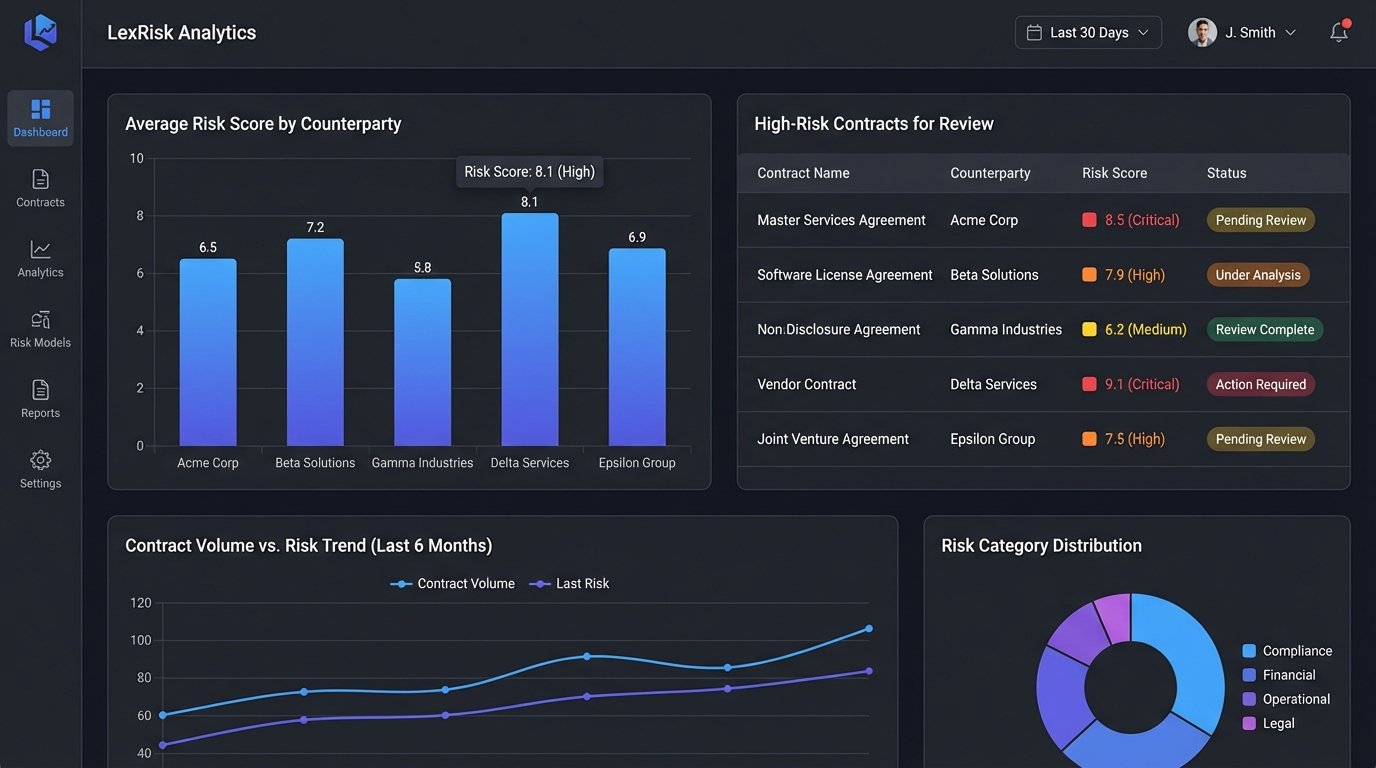Viewport: 1376px width, 768px height.
Task: Open the Dashboard sidebar icon
Action: [40, 110]
